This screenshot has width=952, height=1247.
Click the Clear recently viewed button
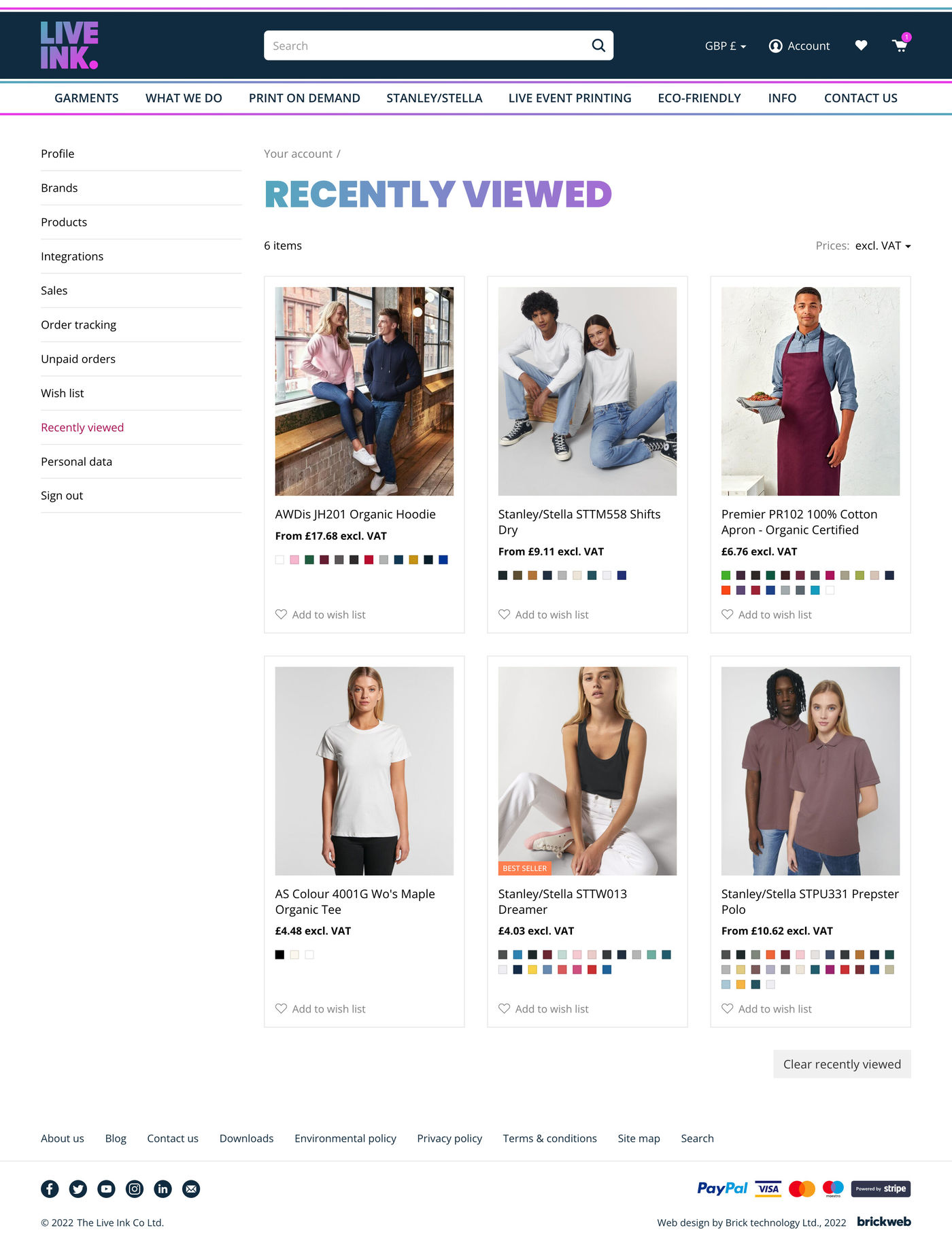[x=842, y=1064]
